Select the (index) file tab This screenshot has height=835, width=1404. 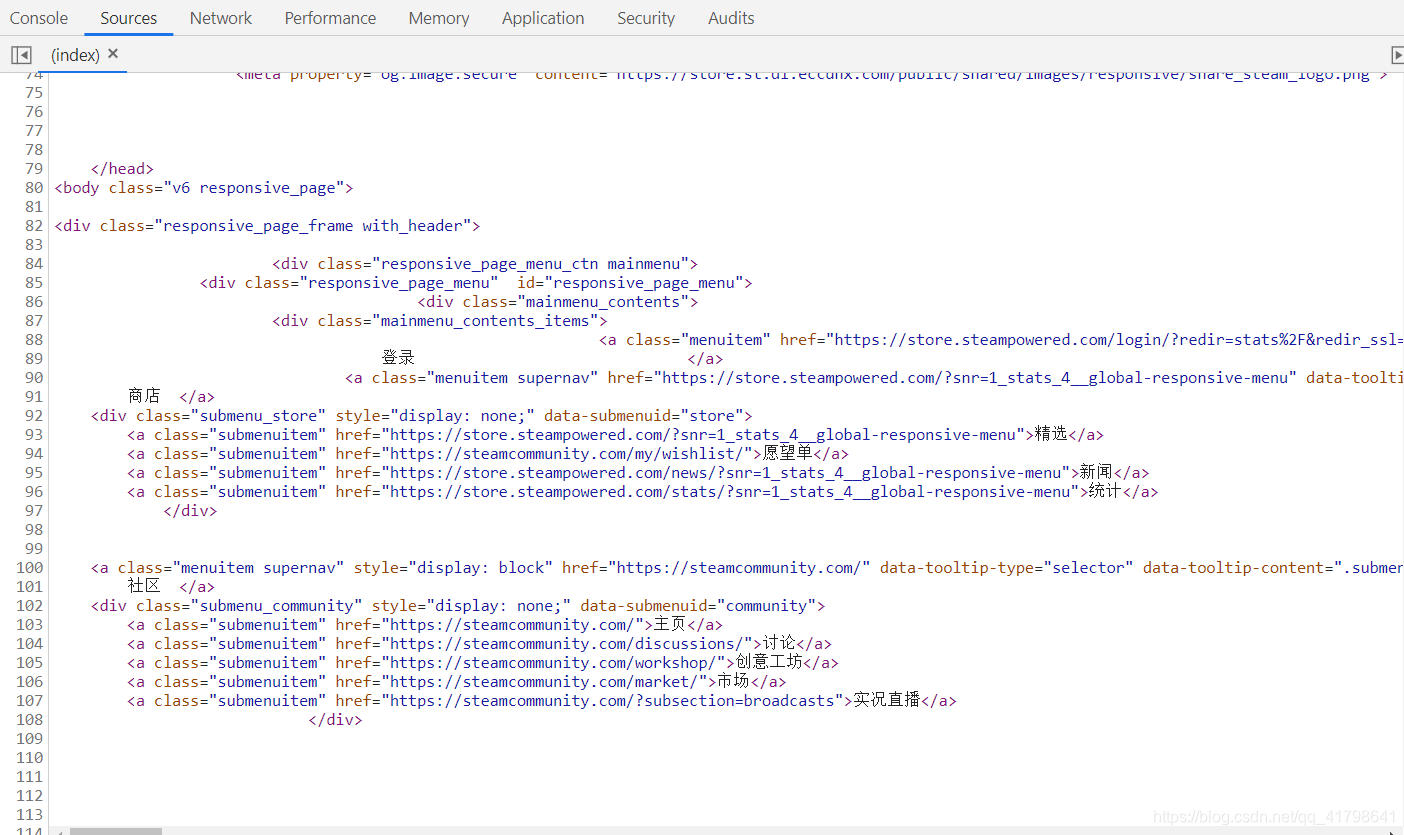[x=76, y=55]
